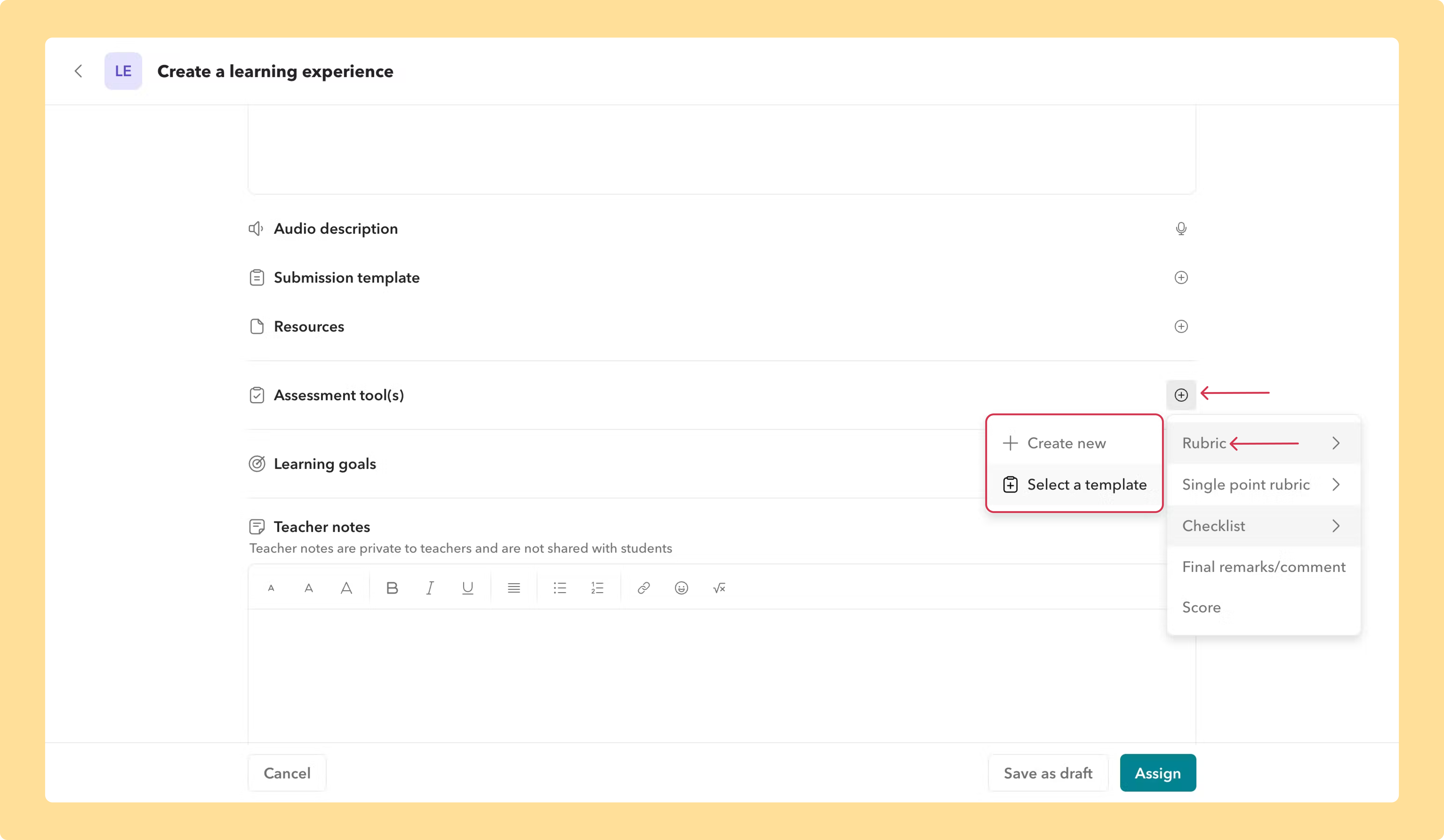The height and width of the screenshot is (840, 1444).
Task: Expand Checklist using its right chevron
Action: pos(1336,526)
